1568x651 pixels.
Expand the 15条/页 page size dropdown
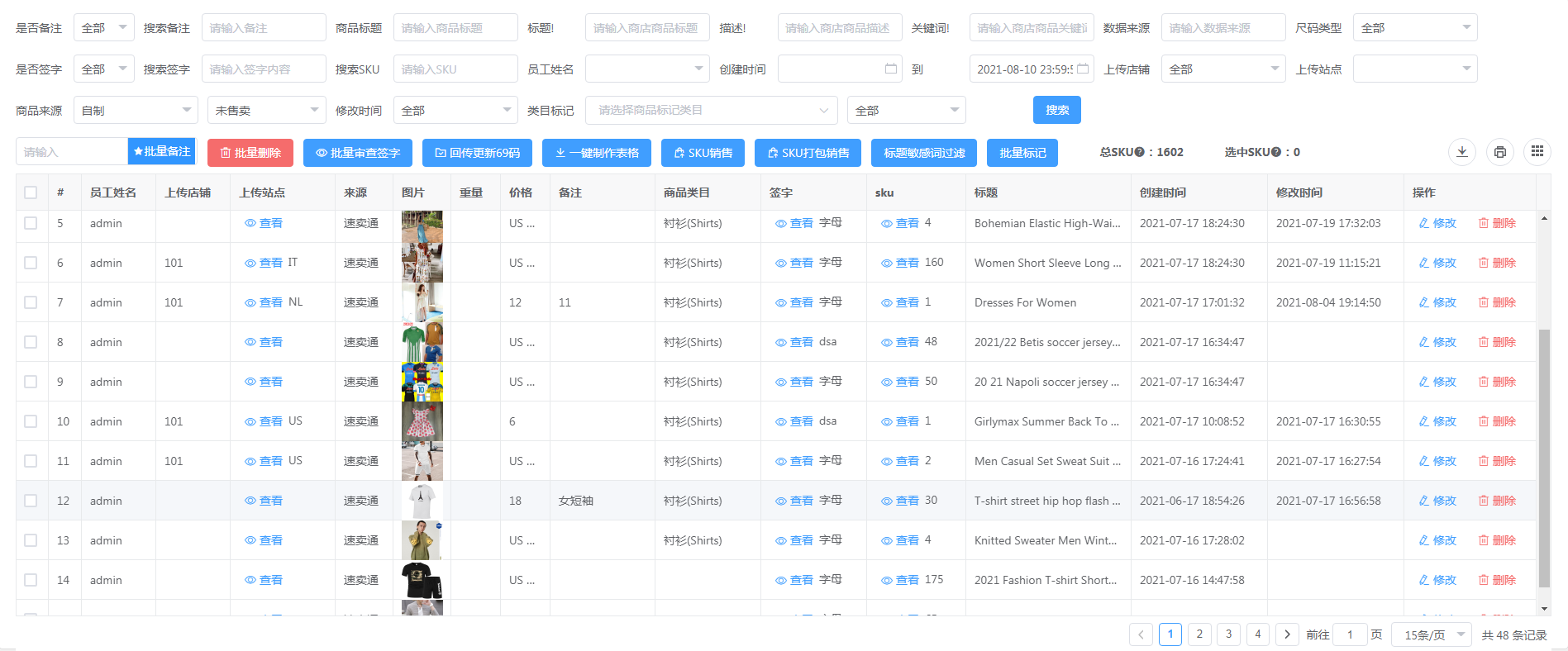pos(1432,634)
